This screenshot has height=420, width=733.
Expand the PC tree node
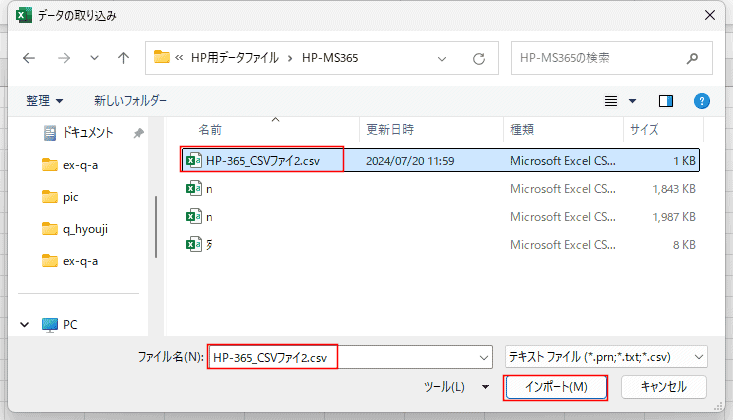point(25,325)
